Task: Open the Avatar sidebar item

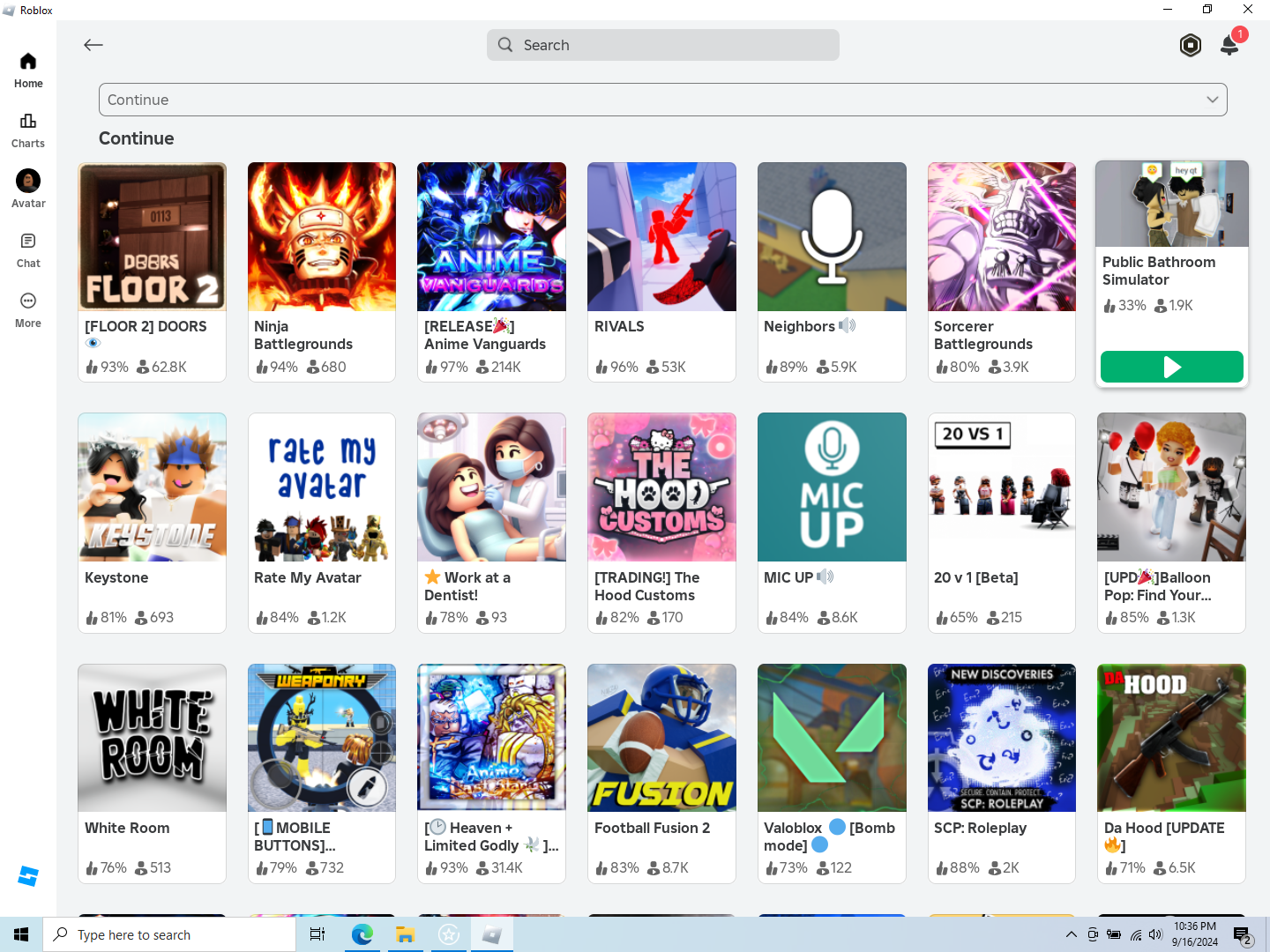Action: click(28, 190)
